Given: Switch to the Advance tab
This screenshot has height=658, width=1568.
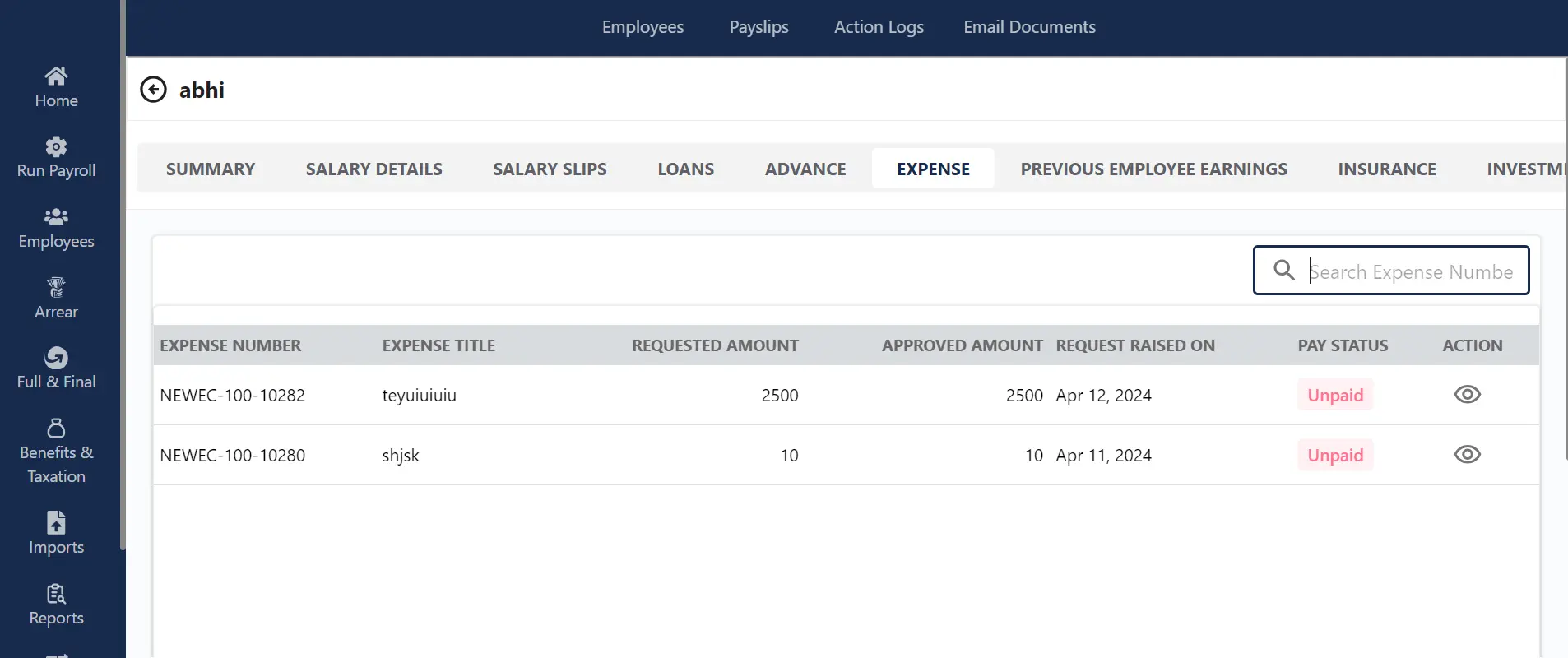Looking at the screenshot, I should 805,169.
